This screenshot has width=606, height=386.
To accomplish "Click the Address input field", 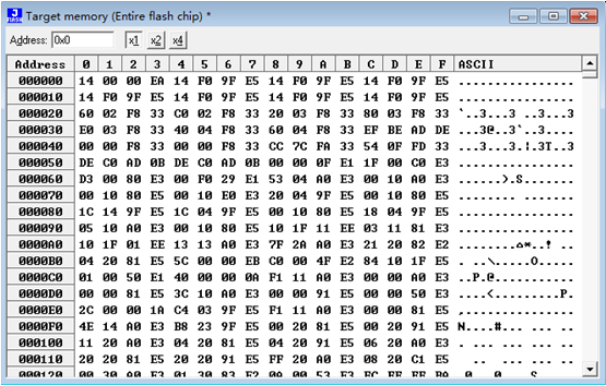I will pos(83,40).
